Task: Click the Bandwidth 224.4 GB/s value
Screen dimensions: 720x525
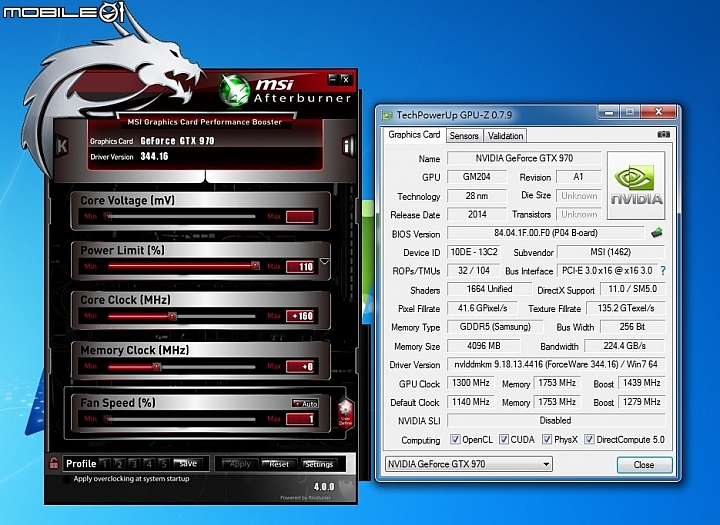Action: pos(624,345)
